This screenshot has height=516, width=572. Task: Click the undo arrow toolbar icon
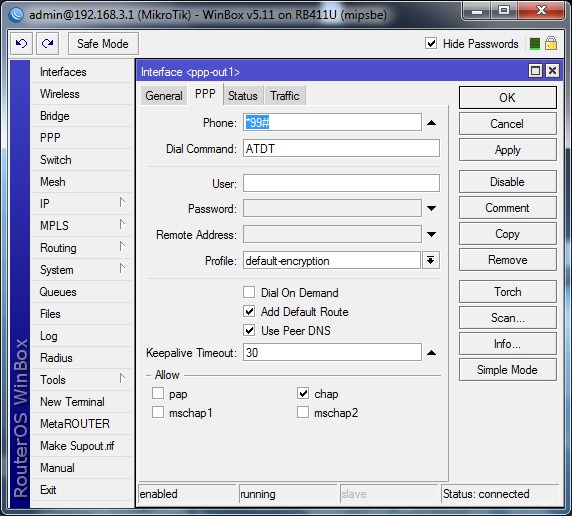point(21,44)
